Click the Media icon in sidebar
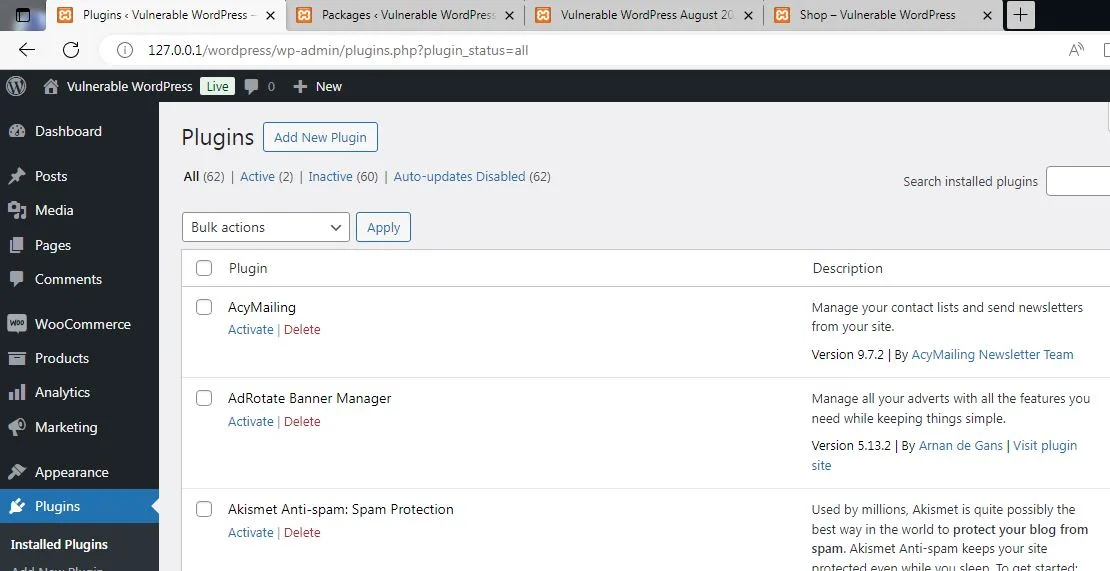Viewport: 1110px width, 571px height. coord(17,210)
